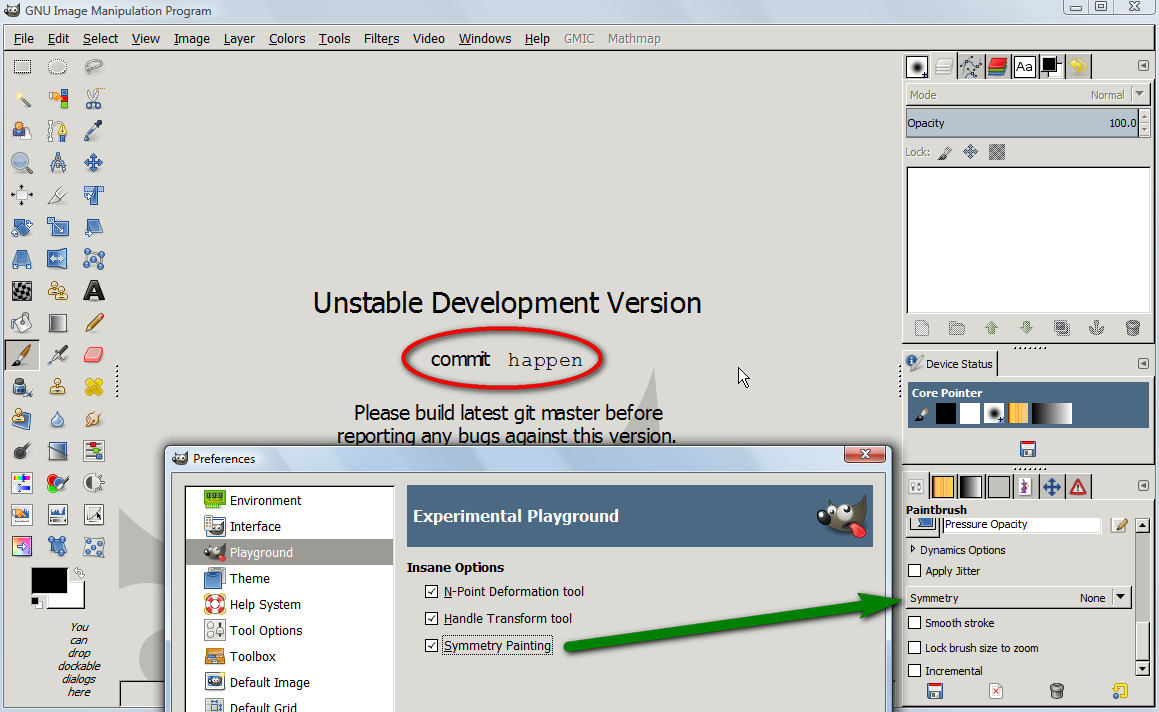Expand the Dynamics Options section

pyautogui.click(x=913, y=549)
